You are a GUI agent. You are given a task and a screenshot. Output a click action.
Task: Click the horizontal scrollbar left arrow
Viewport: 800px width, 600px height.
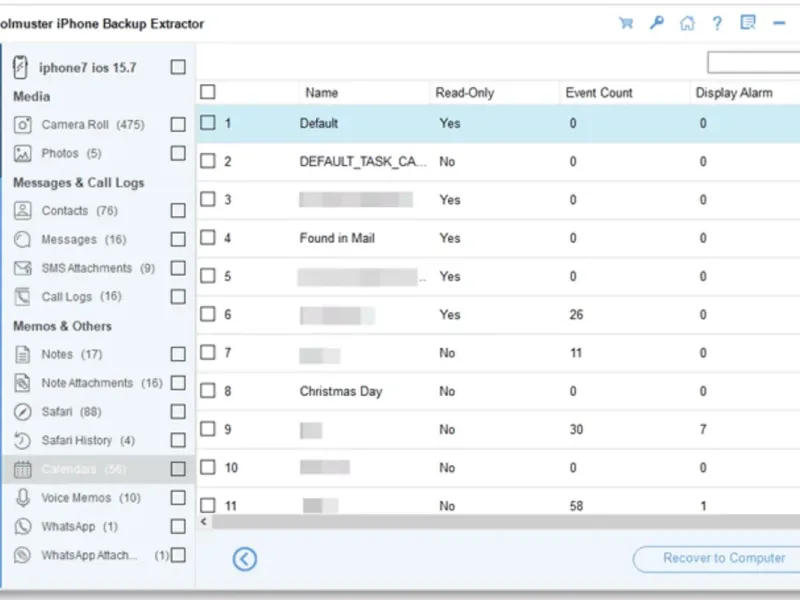coord(204,521)
